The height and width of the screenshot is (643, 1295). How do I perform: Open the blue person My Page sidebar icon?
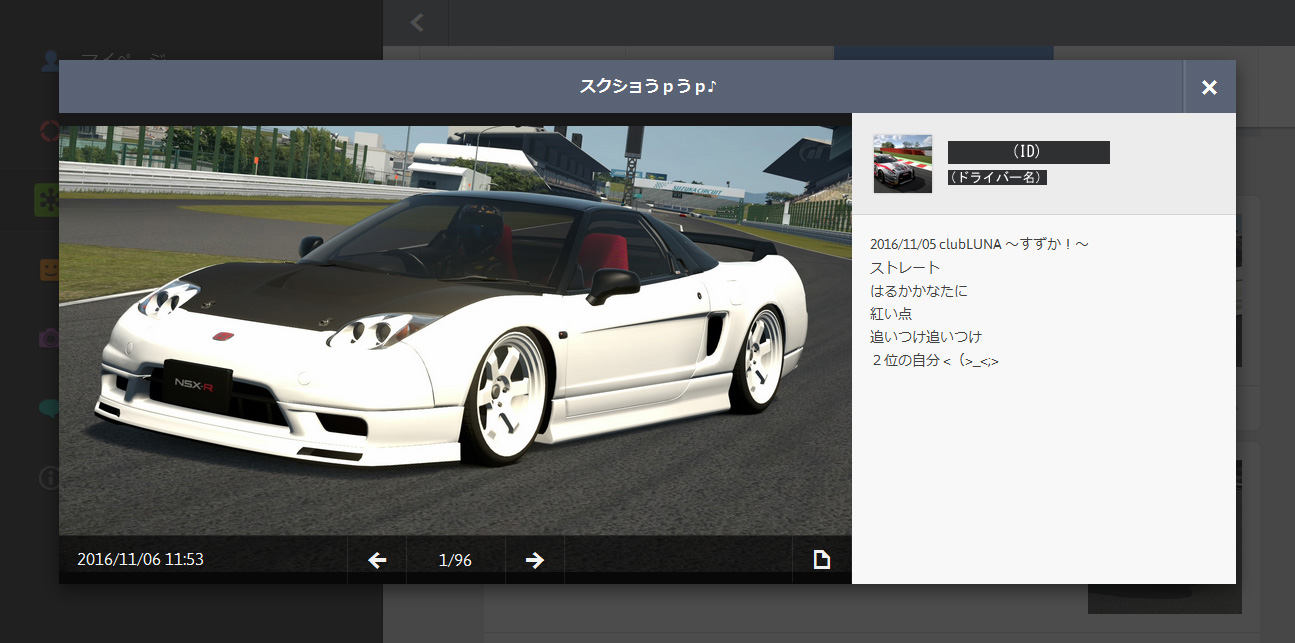click(x=50, y=60)
